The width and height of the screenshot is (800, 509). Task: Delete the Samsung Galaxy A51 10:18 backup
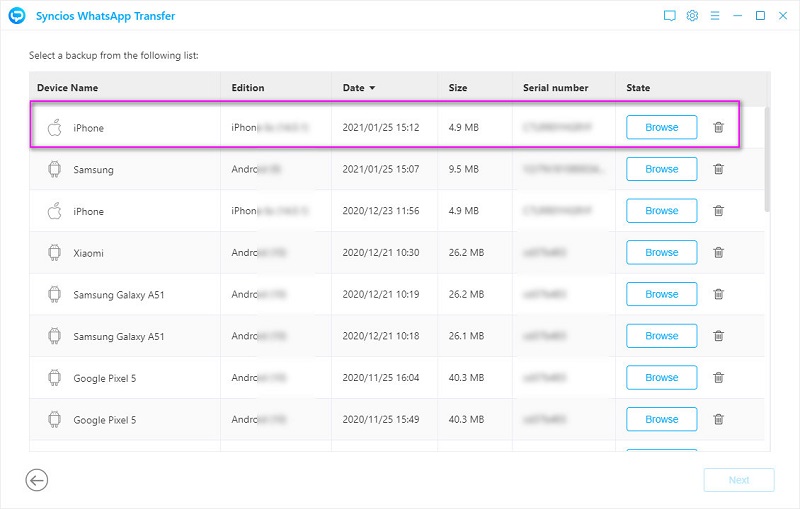[718, 336]
